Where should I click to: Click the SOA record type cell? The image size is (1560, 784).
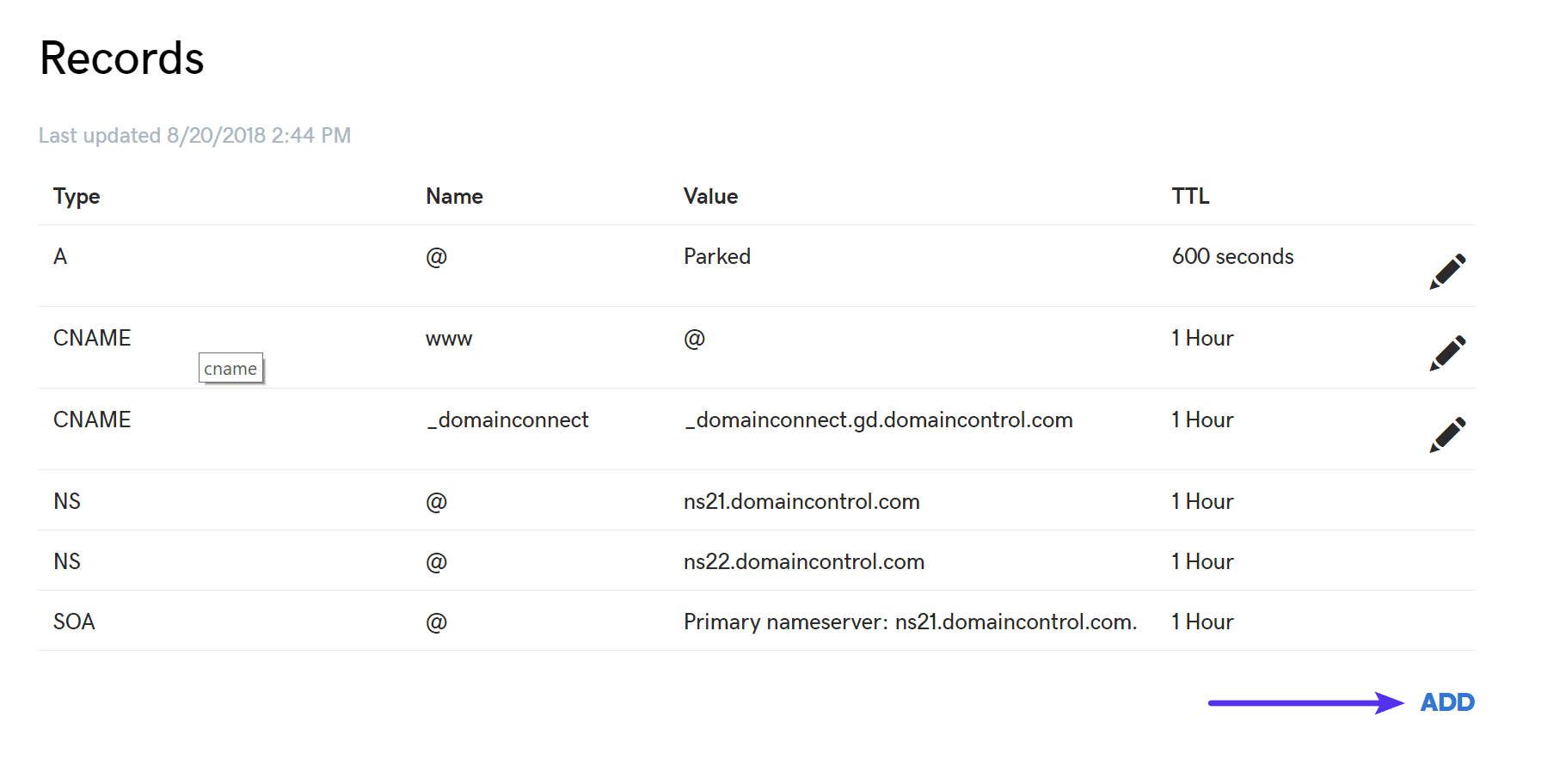tap(74, 622)
